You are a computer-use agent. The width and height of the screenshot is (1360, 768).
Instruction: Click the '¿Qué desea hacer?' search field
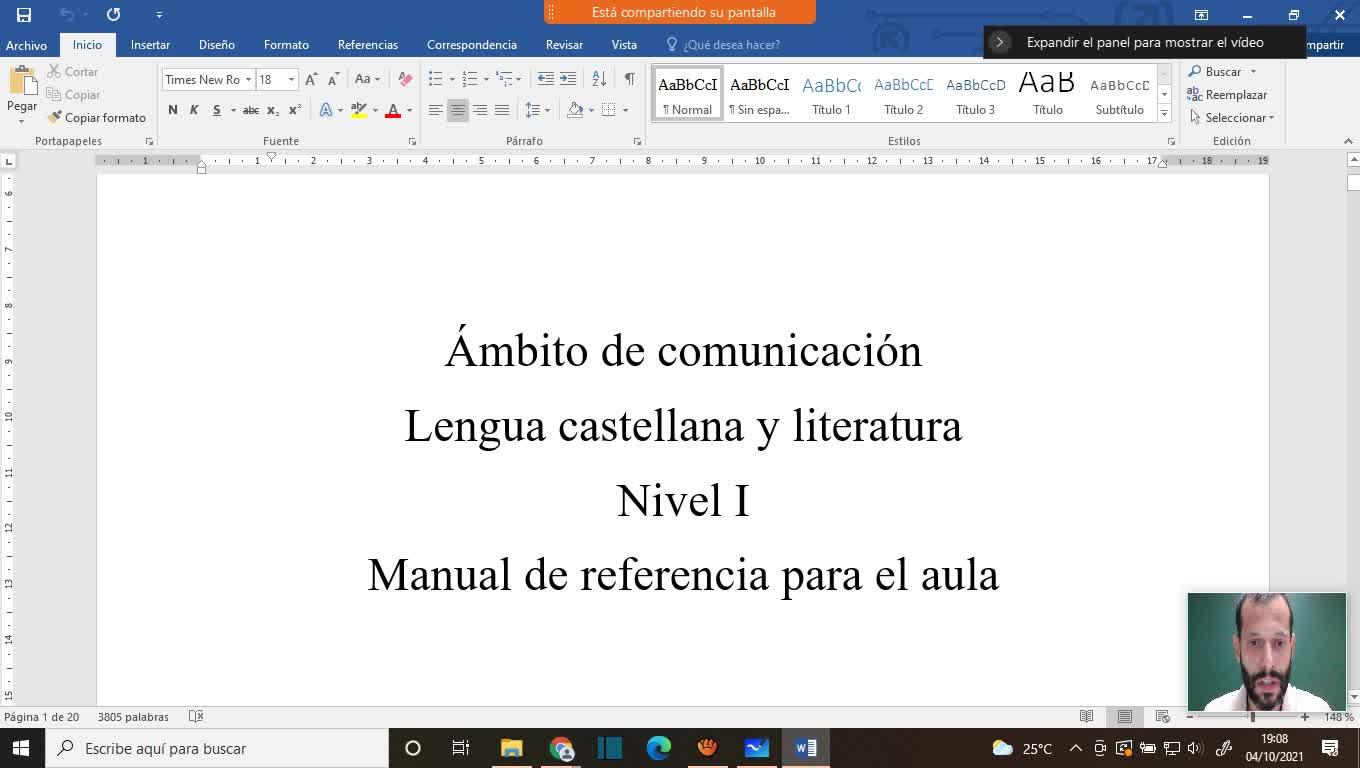coord(722,45)
